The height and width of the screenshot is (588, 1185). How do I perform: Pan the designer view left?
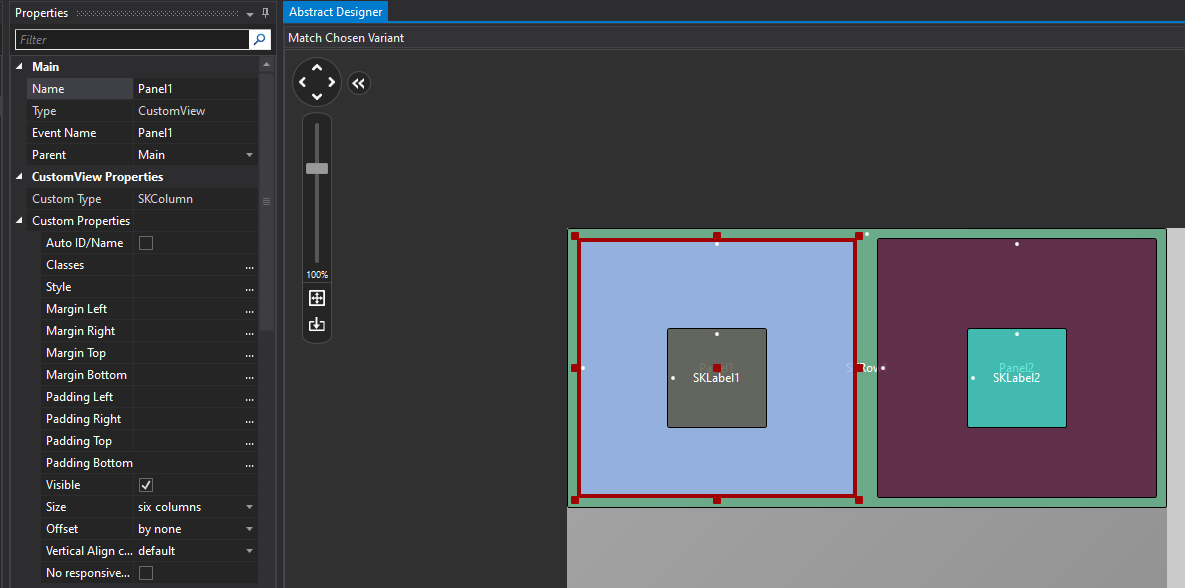(302, 82)
